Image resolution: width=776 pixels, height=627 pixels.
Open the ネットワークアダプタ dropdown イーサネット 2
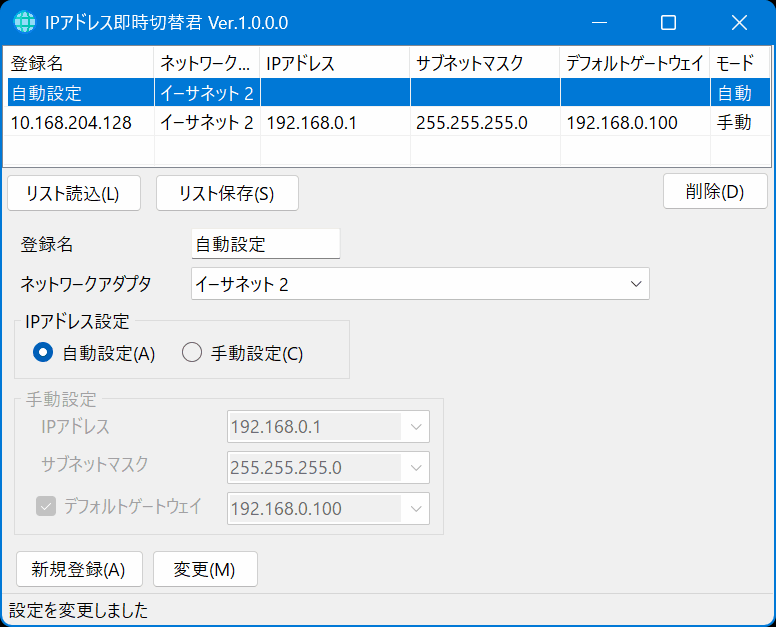pyautogui.click(x=420, y=284)
